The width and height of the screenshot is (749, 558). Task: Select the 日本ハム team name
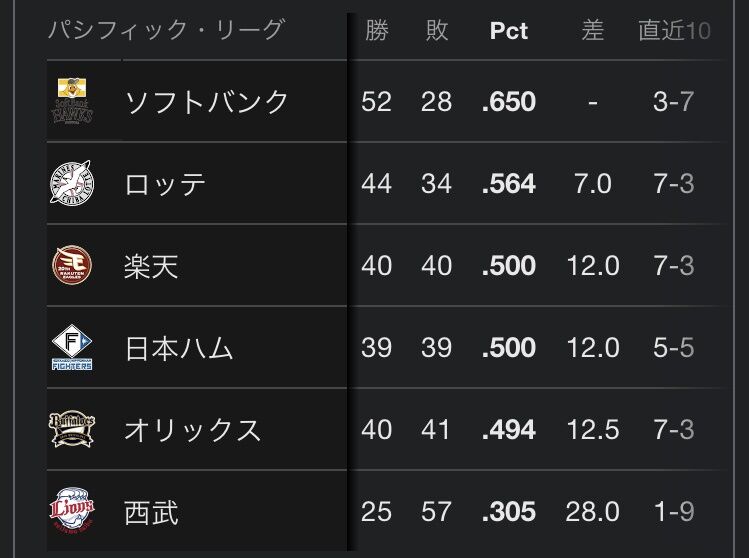tap(179, 347)
